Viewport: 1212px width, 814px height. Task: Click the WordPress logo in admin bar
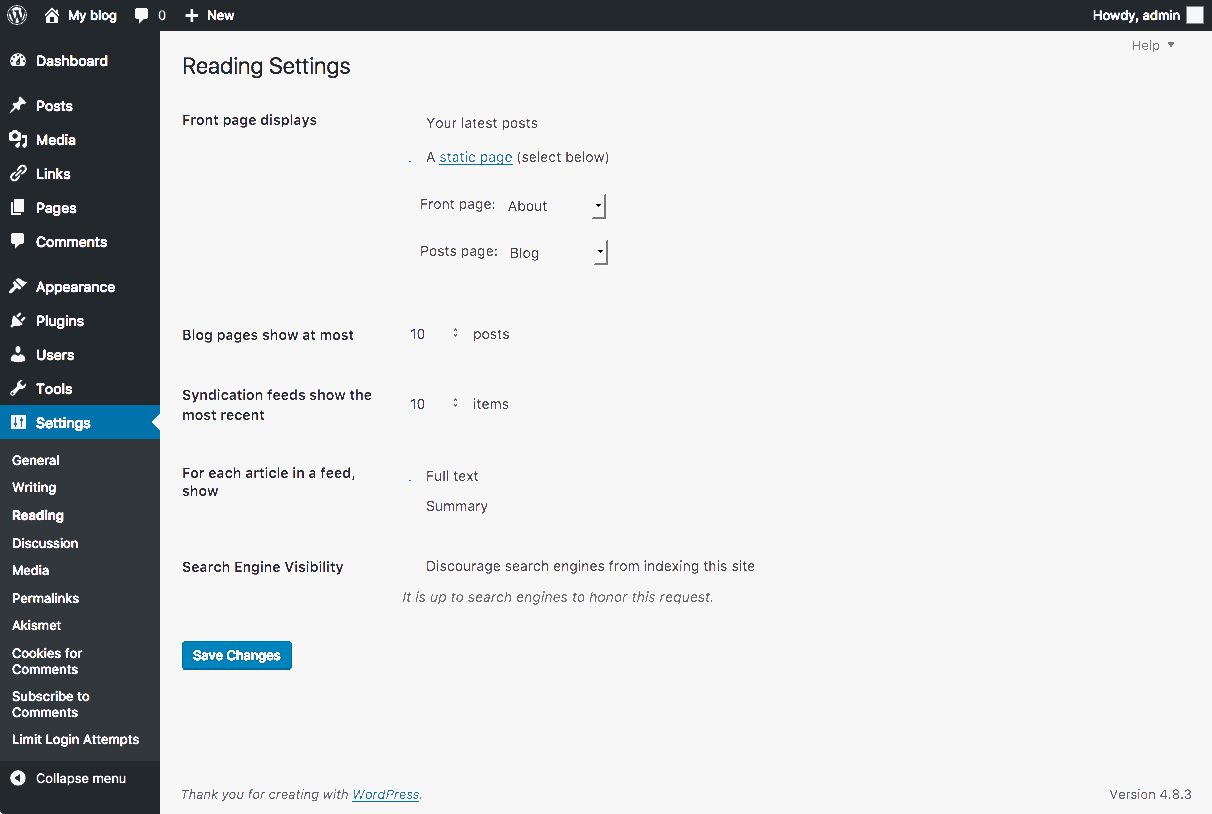click(17, 15)
